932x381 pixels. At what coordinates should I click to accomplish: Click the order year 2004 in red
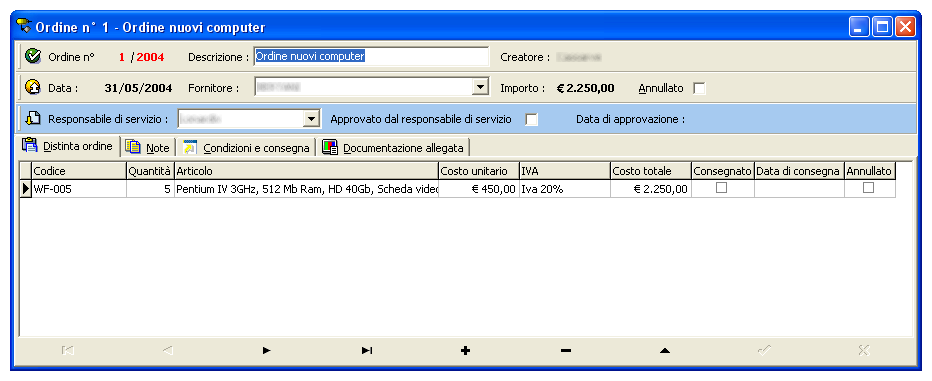pos(151,57)
